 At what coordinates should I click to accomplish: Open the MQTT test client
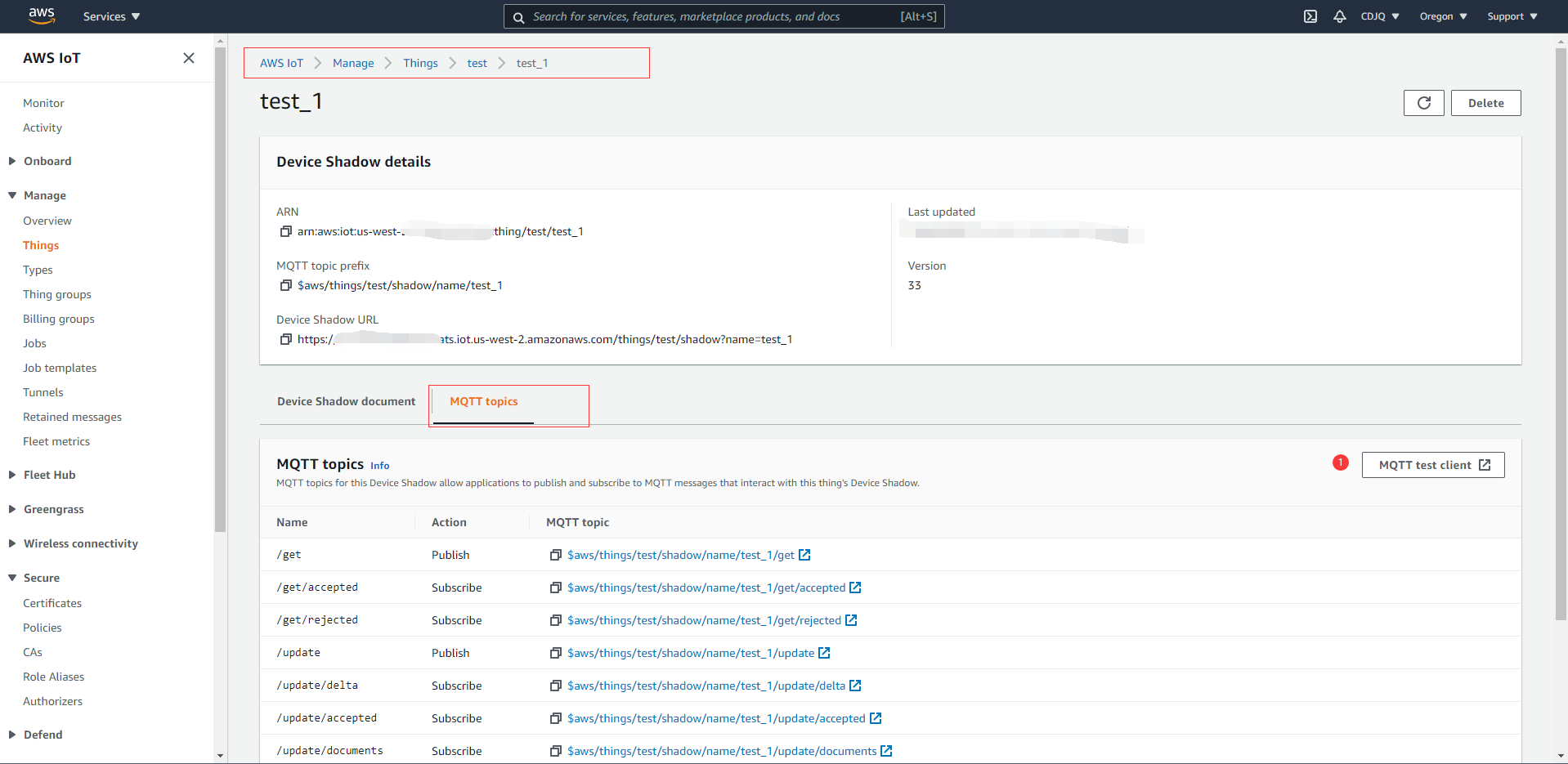1433,465
